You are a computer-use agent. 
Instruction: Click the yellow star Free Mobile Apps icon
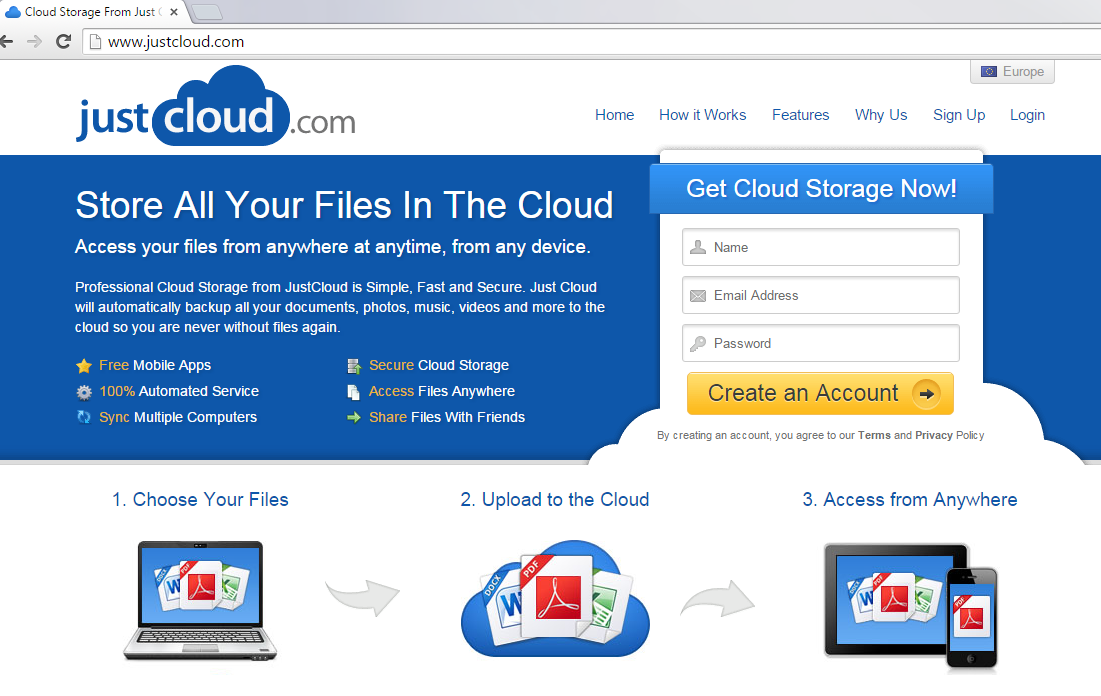click(84, 366)
